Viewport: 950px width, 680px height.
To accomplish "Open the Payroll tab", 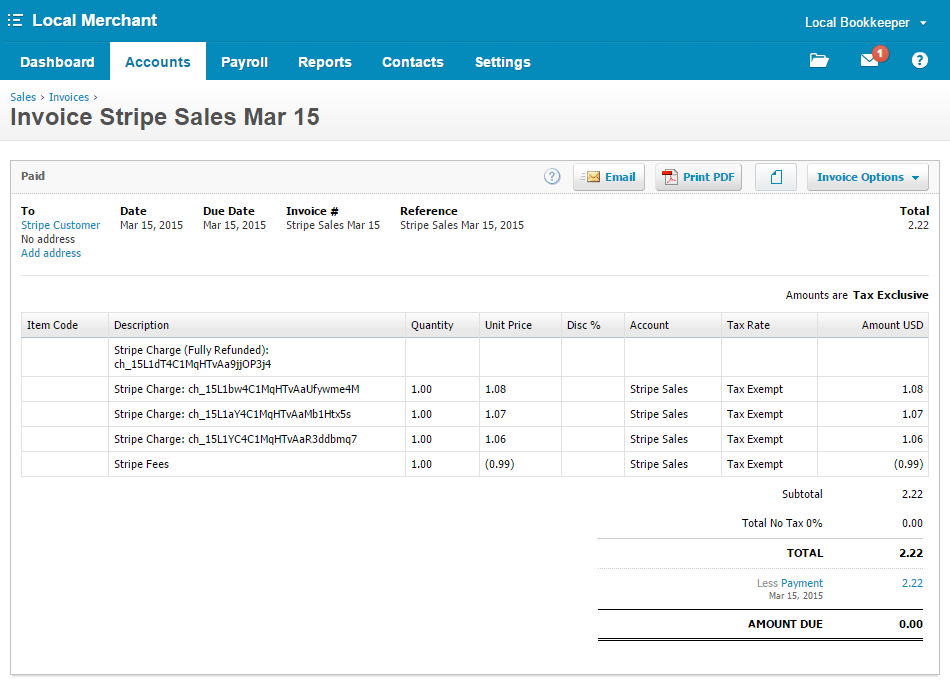I will [244, 62].
